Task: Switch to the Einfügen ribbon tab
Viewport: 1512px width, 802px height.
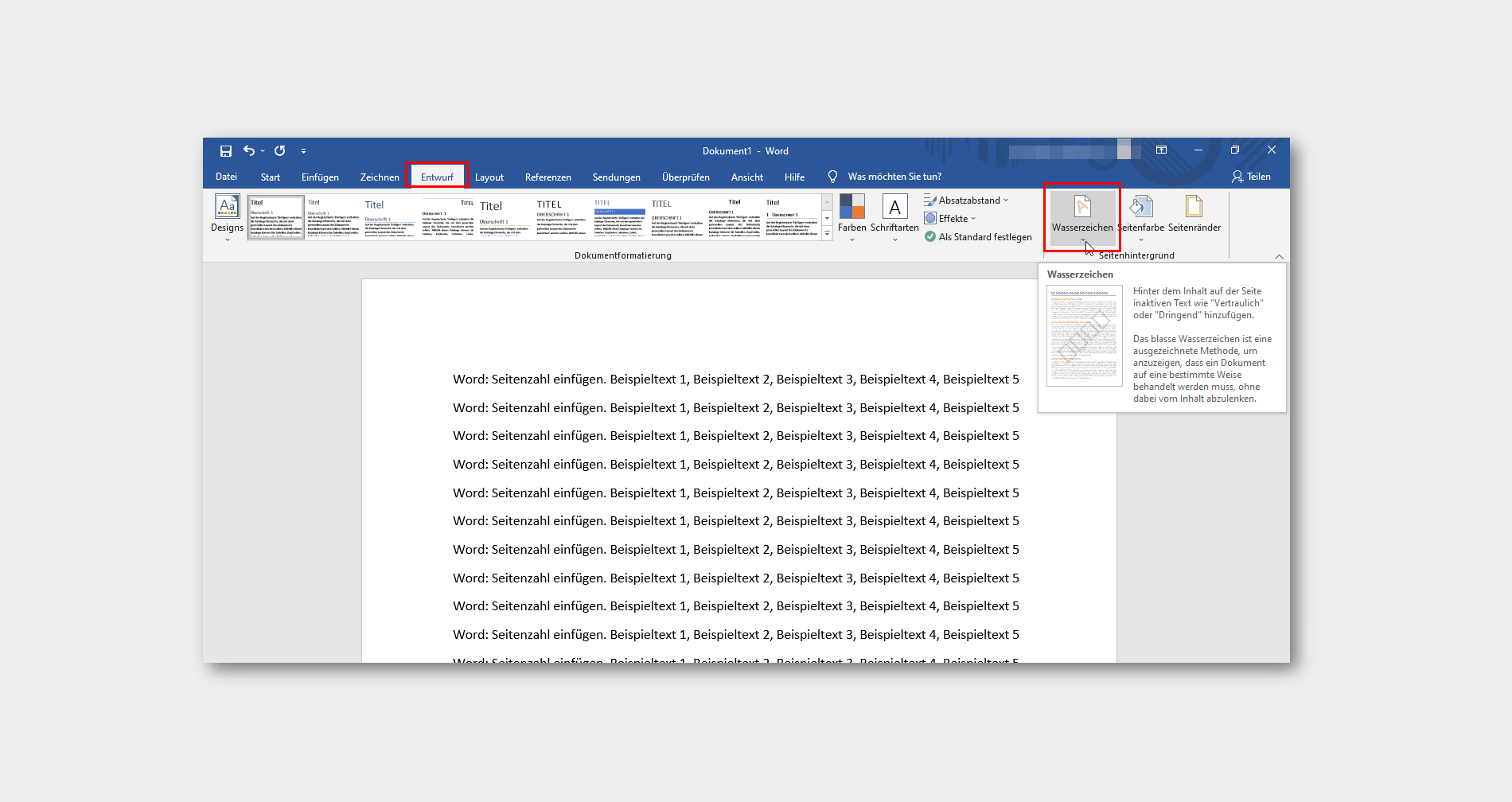Action: point(320,177)
